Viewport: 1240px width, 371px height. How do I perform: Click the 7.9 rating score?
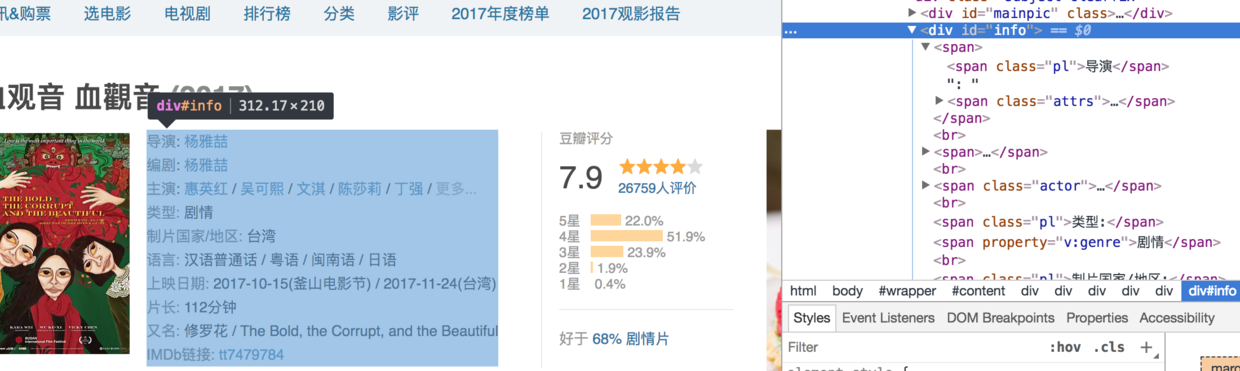click(x=581, y=177)
